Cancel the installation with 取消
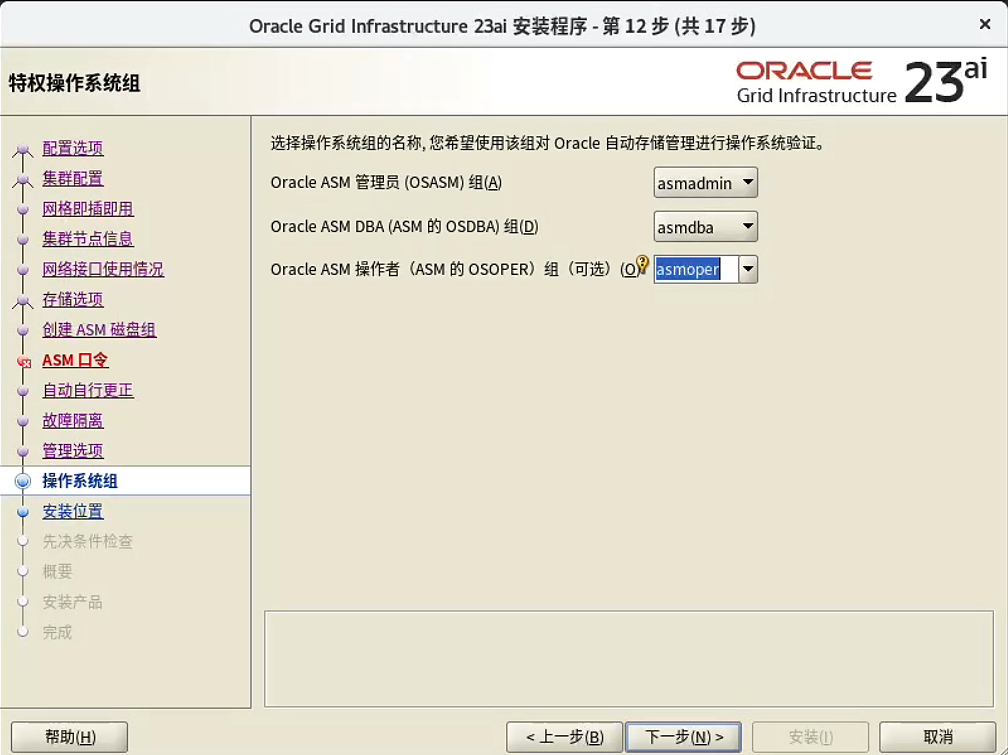1008x755 pixels. tap(937, 737)
